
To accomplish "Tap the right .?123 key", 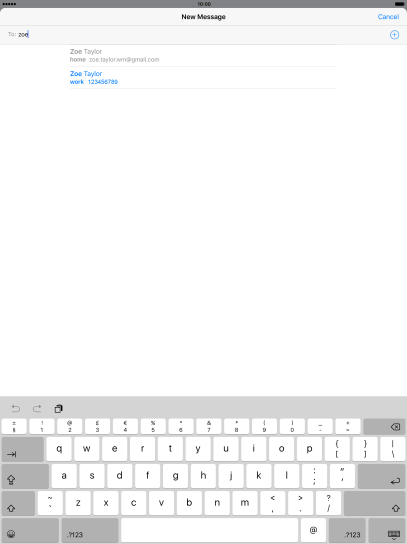I will point(347,530).
